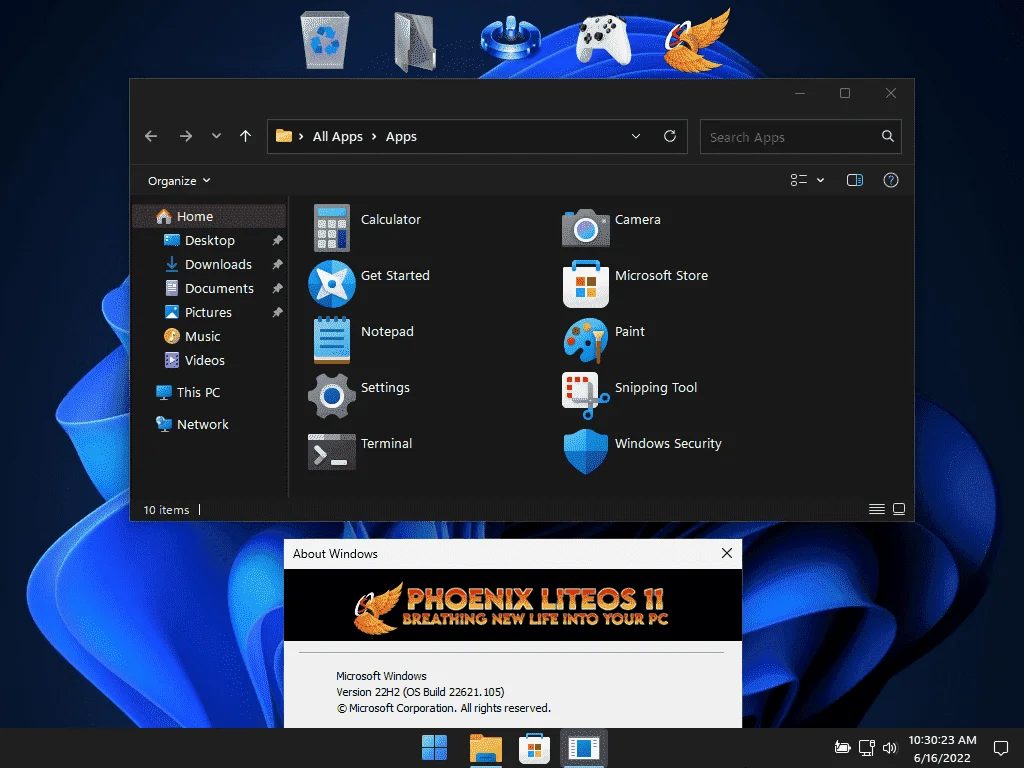Expand the address bar history dropdown
The height and width of the screenshot is (768, 1024).
(636, 136)
